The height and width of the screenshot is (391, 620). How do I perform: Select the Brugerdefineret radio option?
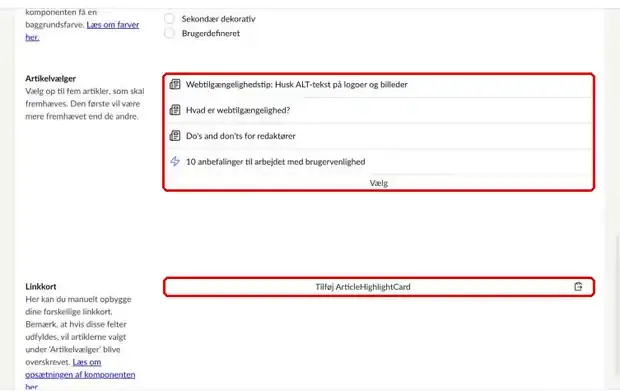tap(169, 33)
